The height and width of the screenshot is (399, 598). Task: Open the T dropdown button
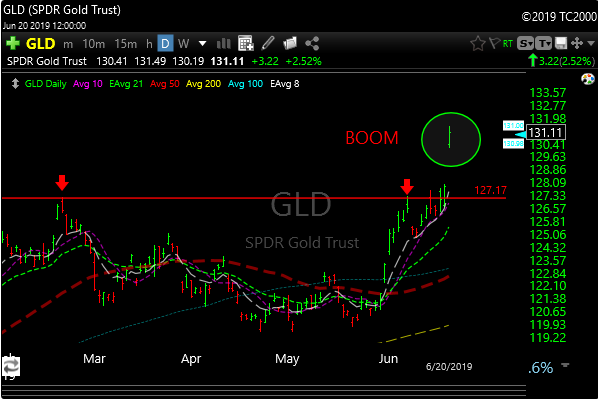[543, 43]
